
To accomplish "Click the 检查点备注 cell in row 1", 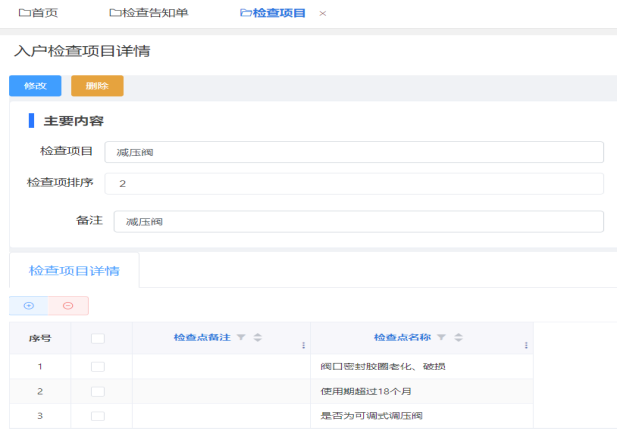I will click(222, 366).
